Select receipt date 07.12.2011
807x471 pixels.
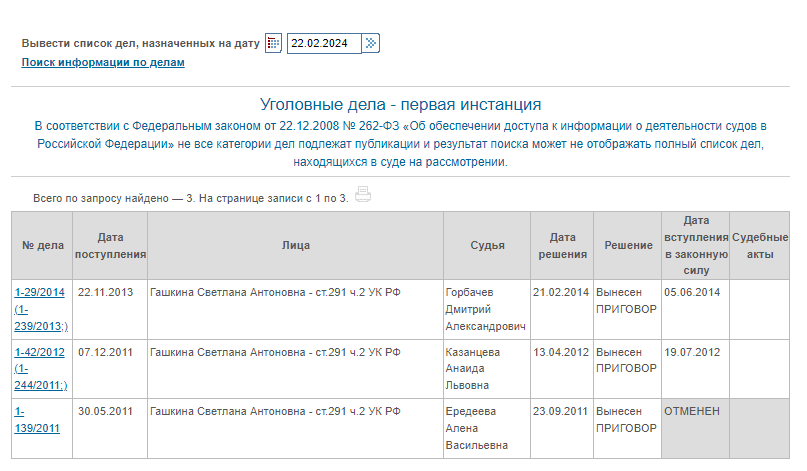pos(106,352)
